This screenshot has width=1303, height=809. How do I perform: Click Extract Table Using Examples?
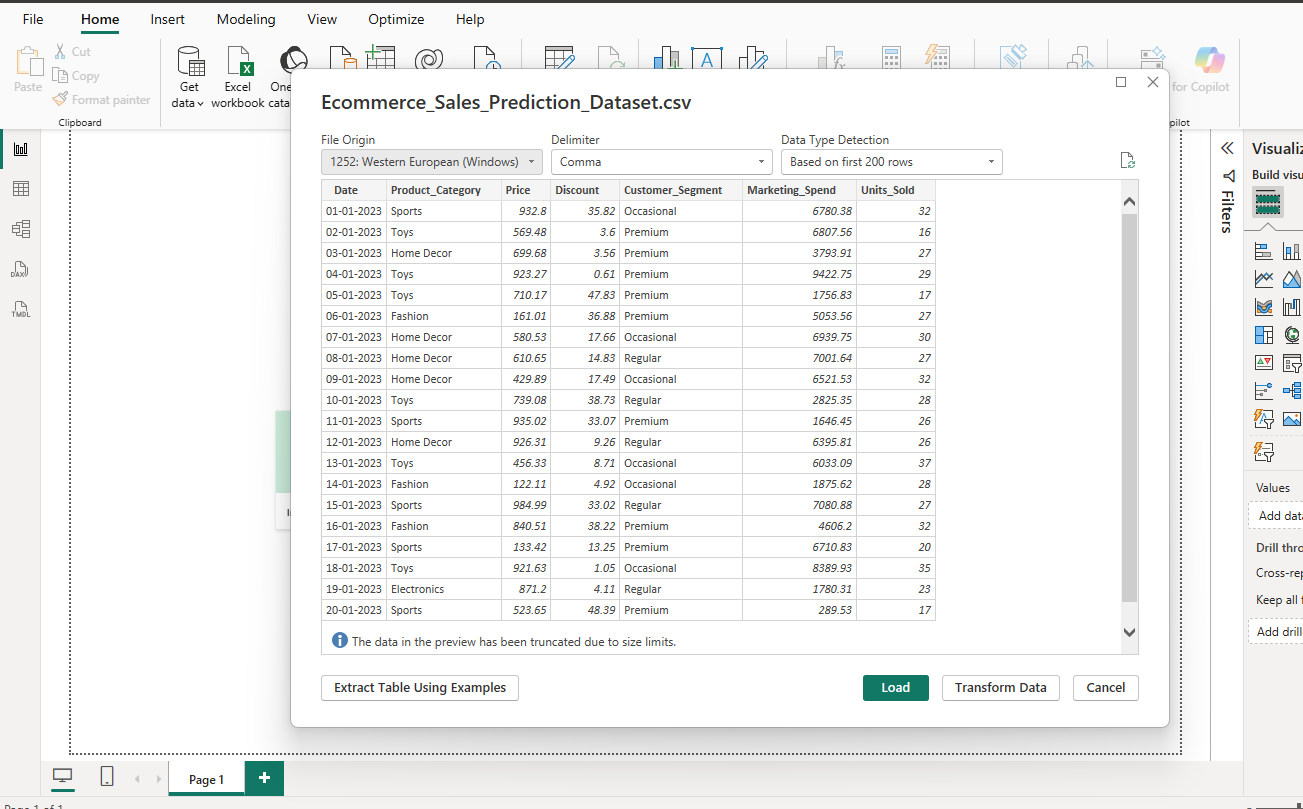[419, 687]
